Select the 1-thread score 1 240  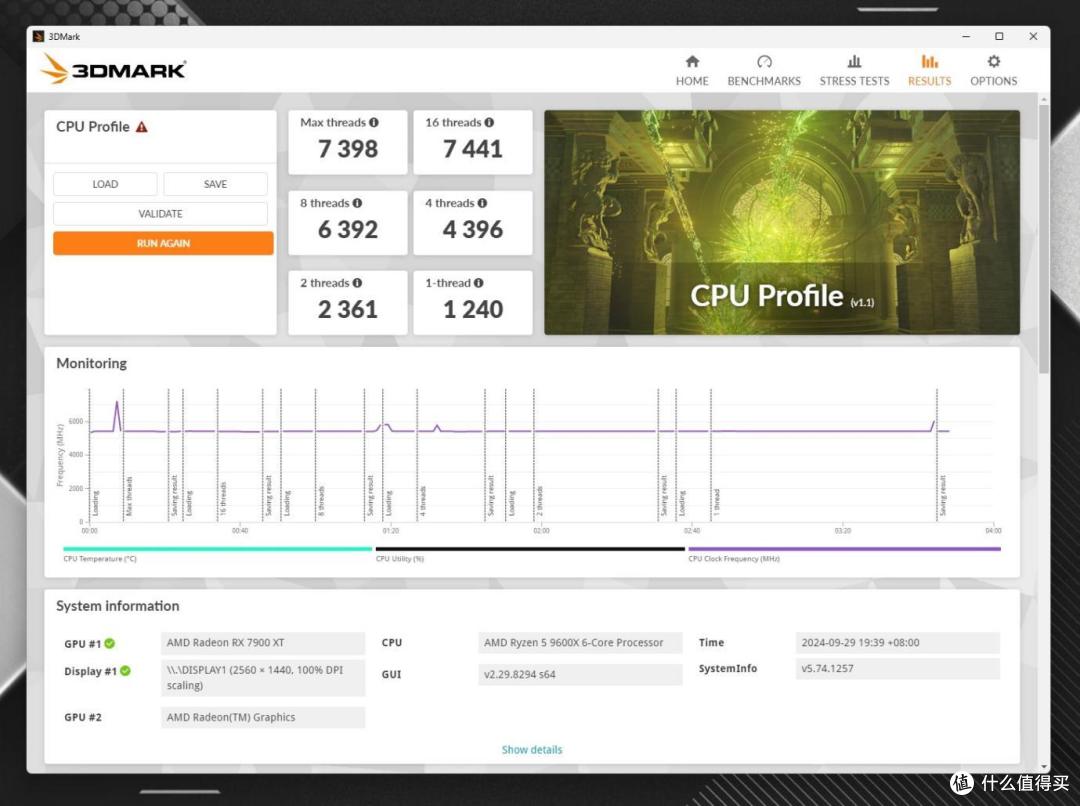tap(472, 309)
